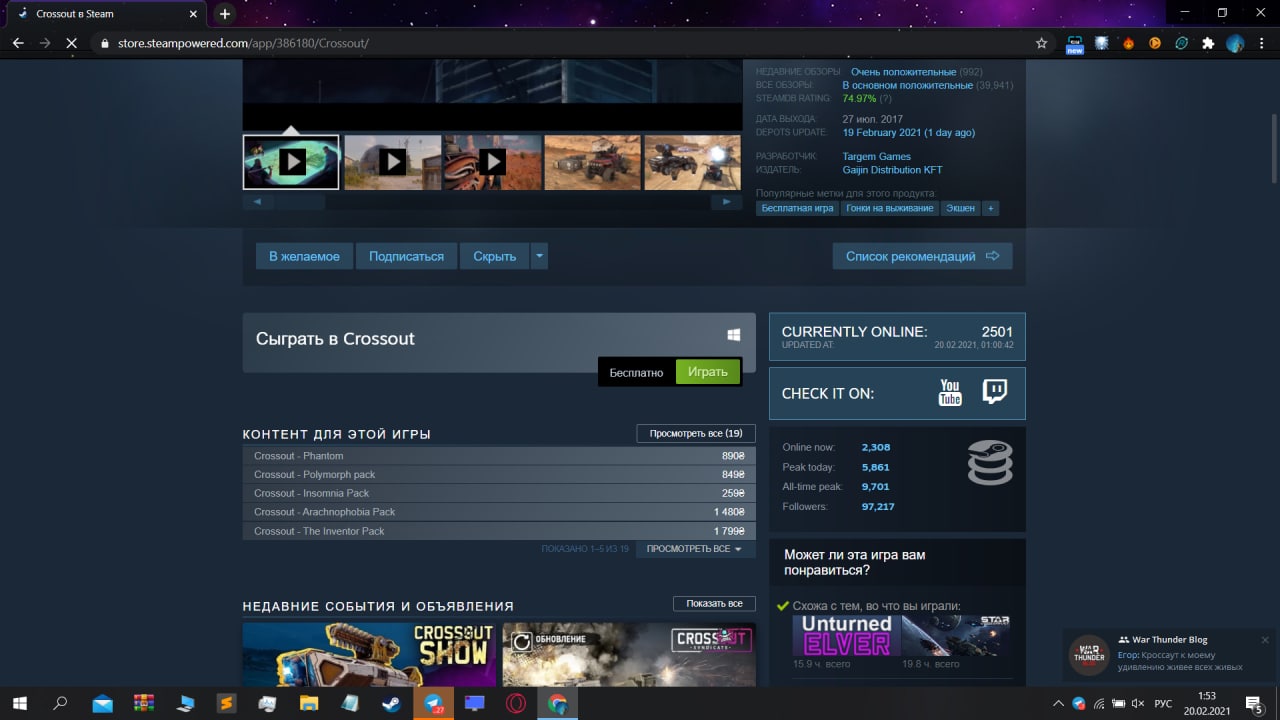Open the YouTube icon under Check It On
The image size is (1280, 720).
tap(950, 392)
